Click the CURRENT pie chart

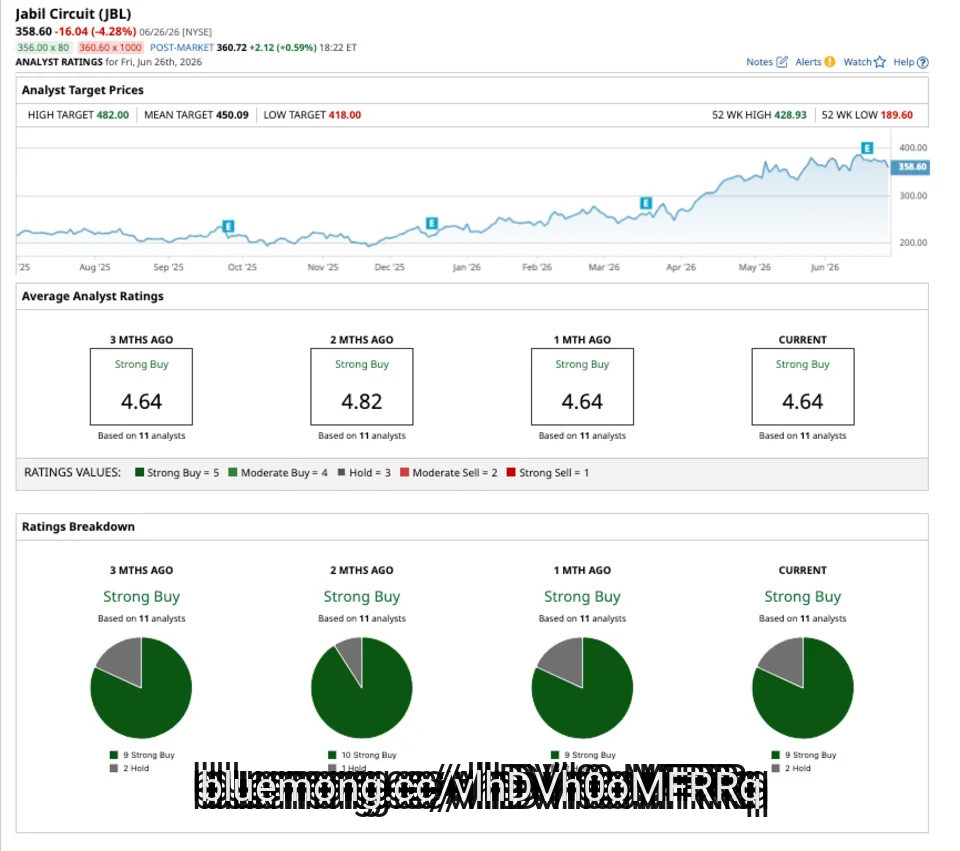(803, 688)
